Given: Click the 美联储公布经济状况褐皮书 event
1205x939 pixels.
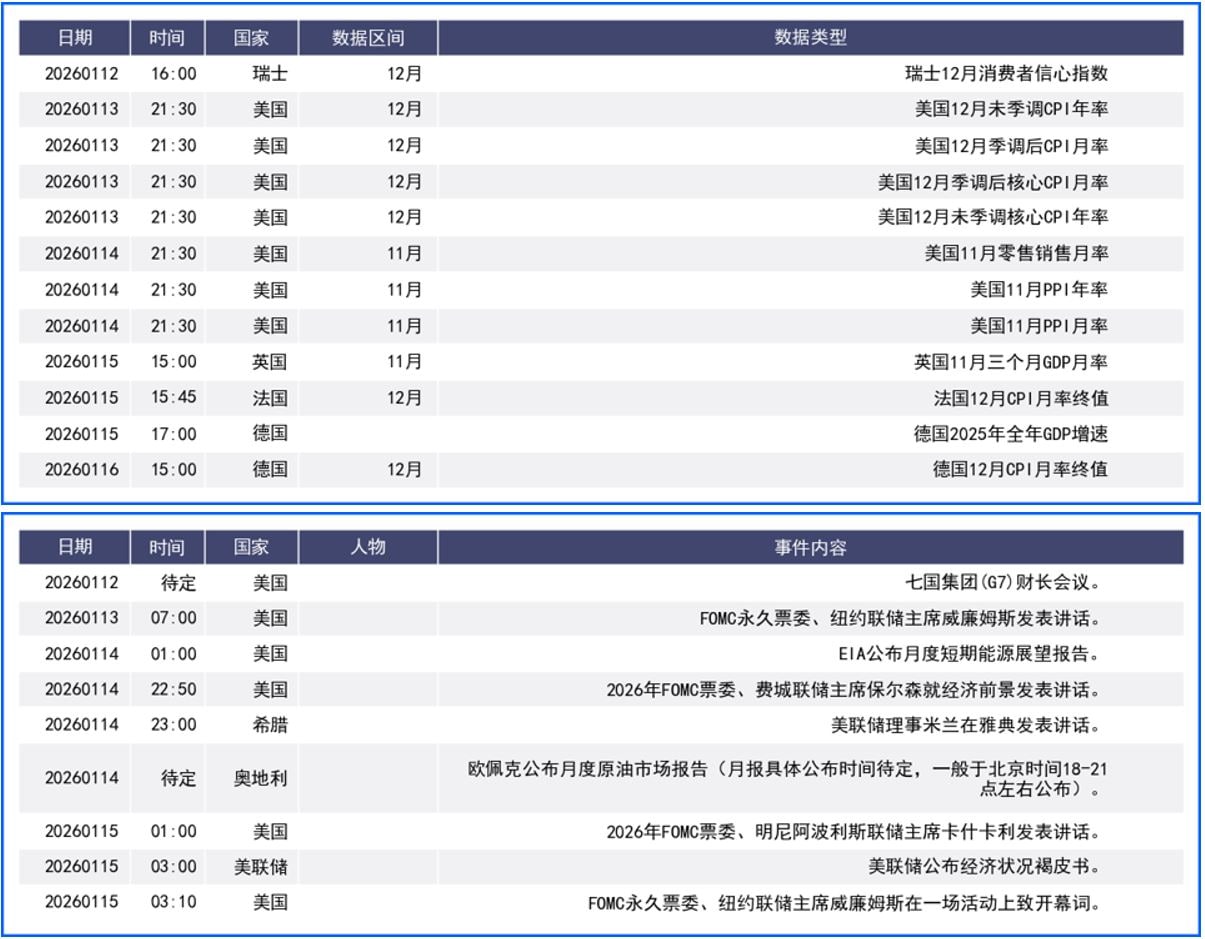Looking at the screenshot, I should (985, 866).
